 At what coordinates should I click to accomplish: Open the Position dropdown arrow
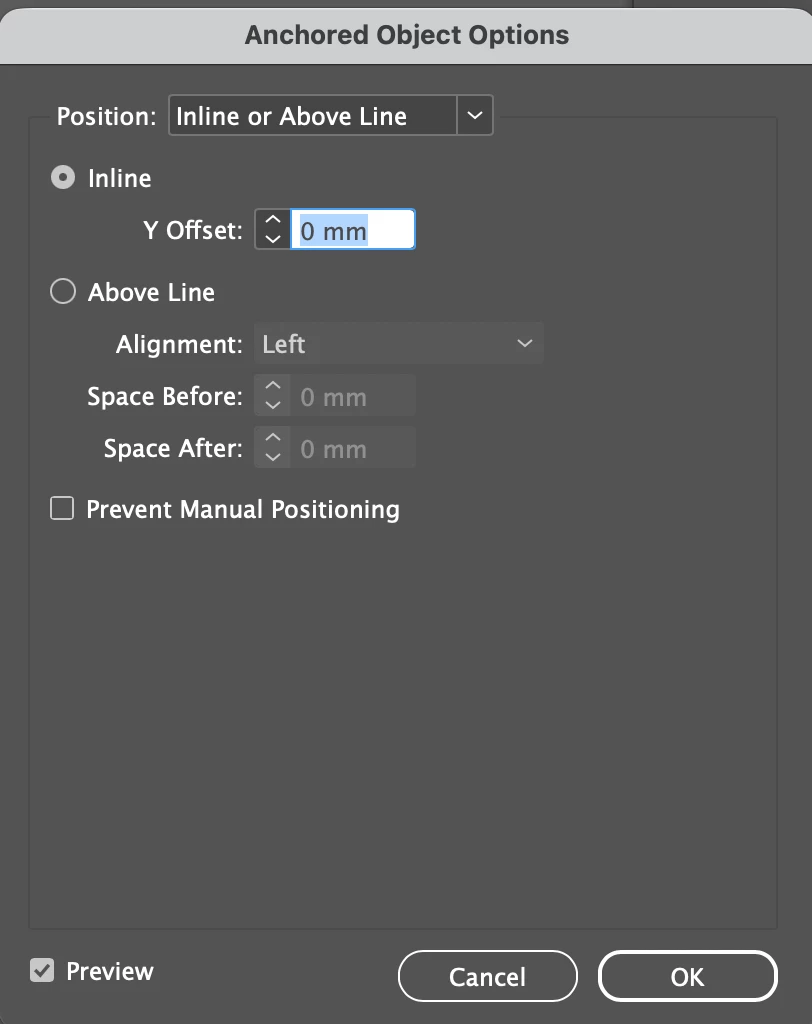[475, 116]
